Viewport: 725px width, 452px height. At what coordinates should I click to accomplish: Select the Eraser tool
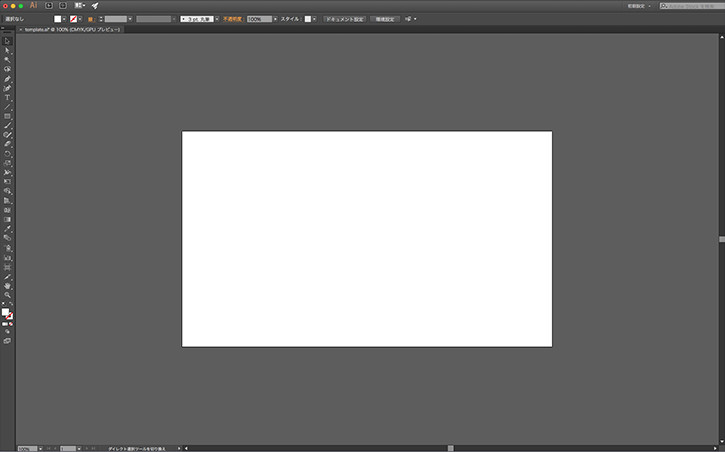7,144
